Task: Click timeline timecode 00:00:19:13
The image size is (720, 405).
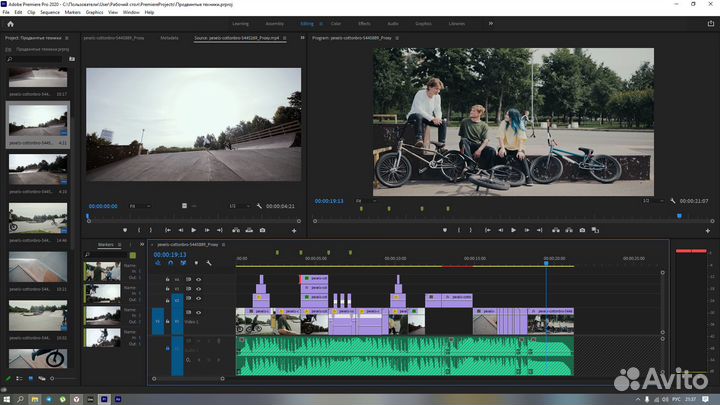Action: [x=168, y=254]
